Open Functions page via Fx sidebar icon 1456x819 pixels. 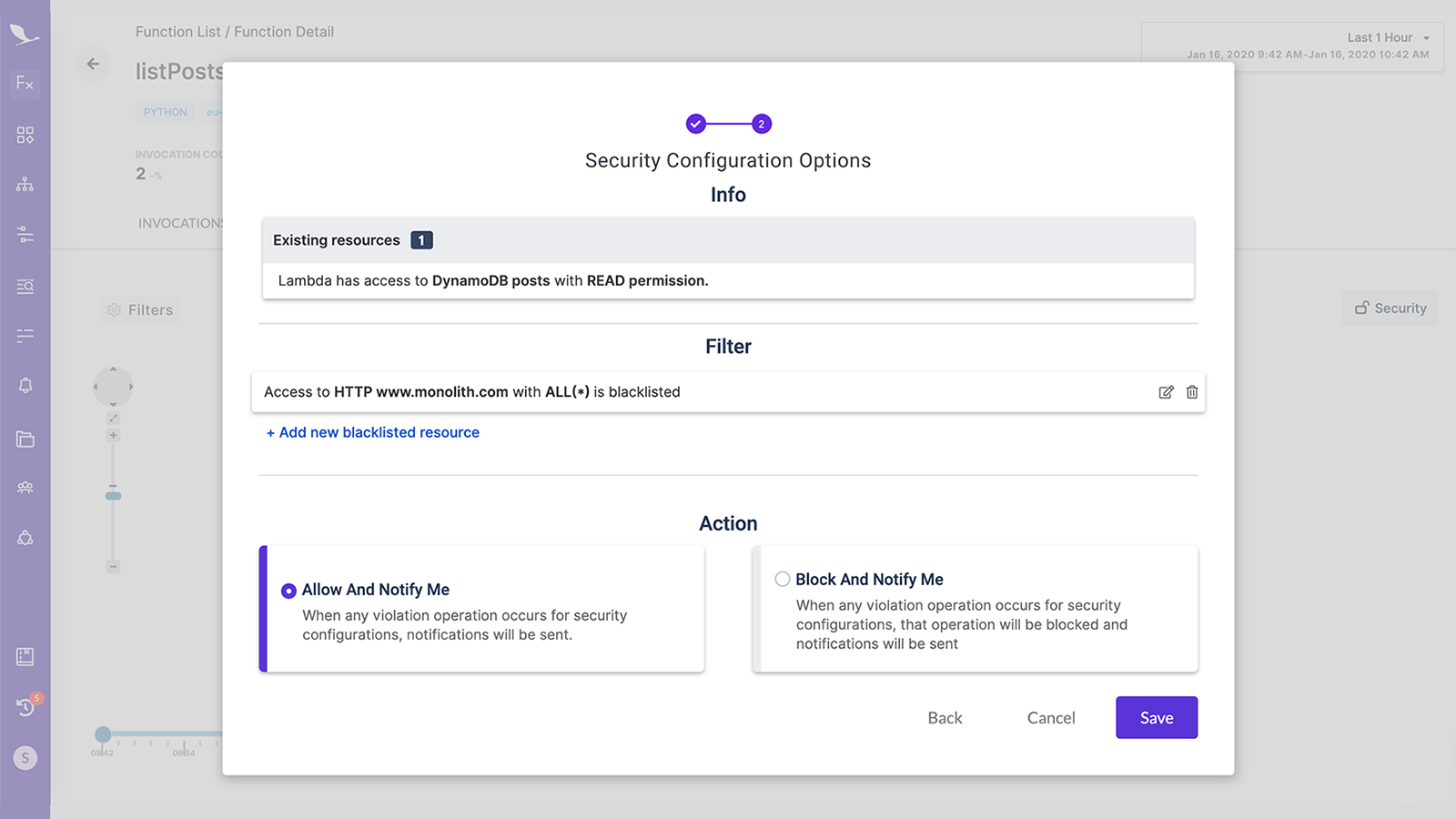point(25,84)
